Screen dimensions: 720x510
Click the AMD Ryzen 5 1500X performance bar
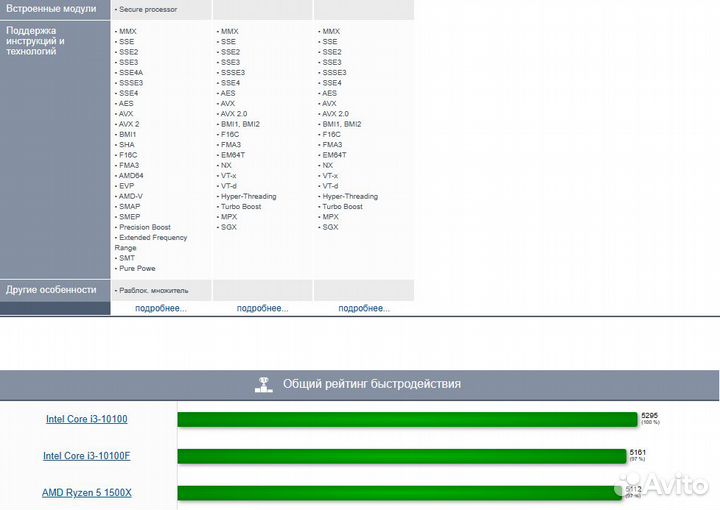[x=400, y=493]
